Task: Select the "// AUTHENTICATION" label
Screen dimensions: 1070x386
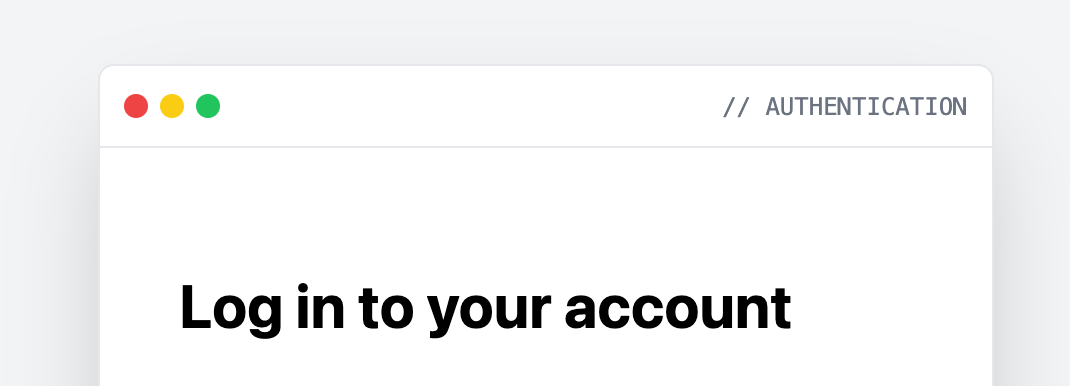Action: pos(845,107)
